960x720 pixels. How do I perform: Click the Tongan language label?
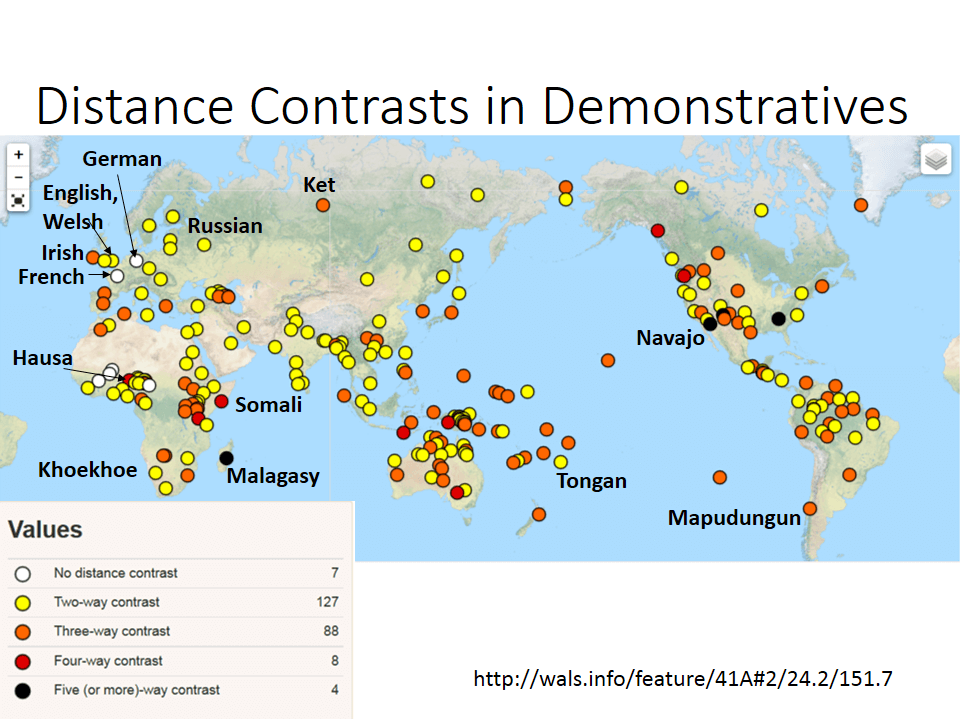tap(591, 481)
